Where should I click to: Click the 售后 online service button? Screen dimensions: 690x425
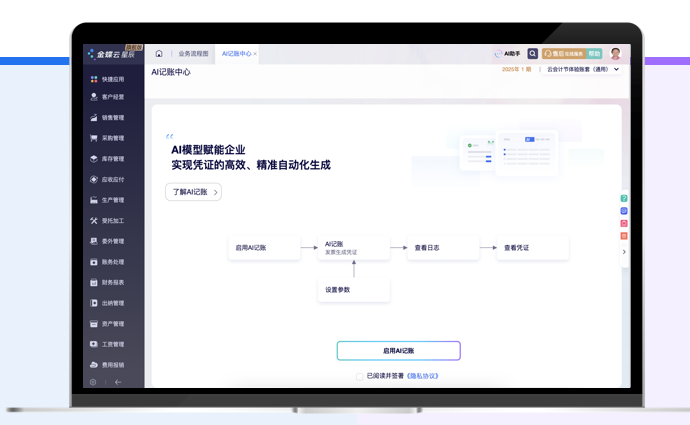[x=561, y=54]
